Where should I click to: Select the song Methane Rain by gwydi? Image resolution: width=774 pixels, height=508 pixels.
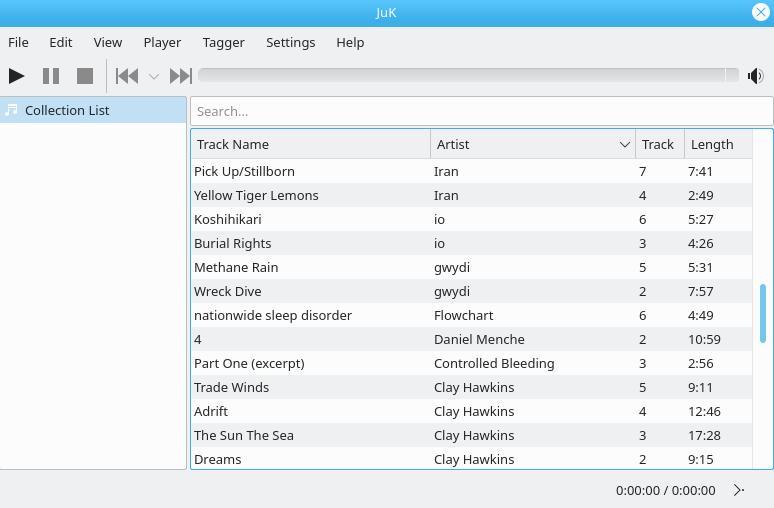[471, 267]
